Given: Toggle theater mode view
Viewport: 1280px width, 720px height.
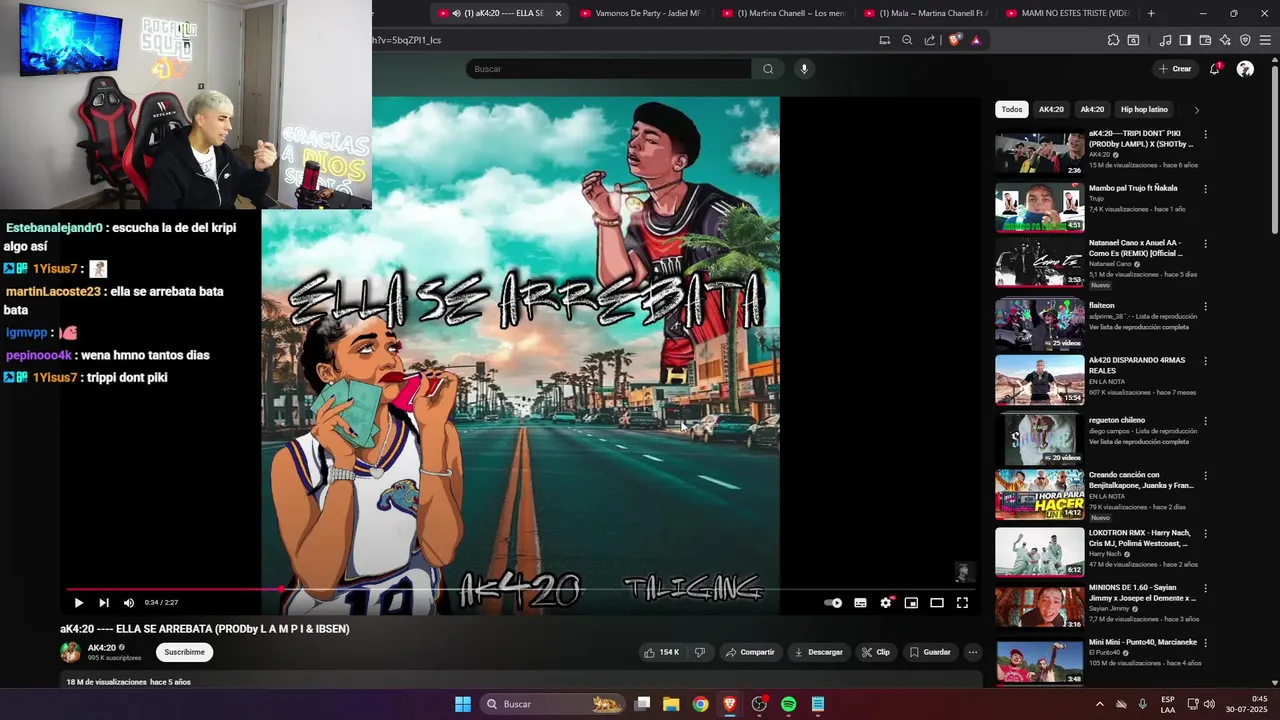Looking at the screenshot, I should coord(937,603).
